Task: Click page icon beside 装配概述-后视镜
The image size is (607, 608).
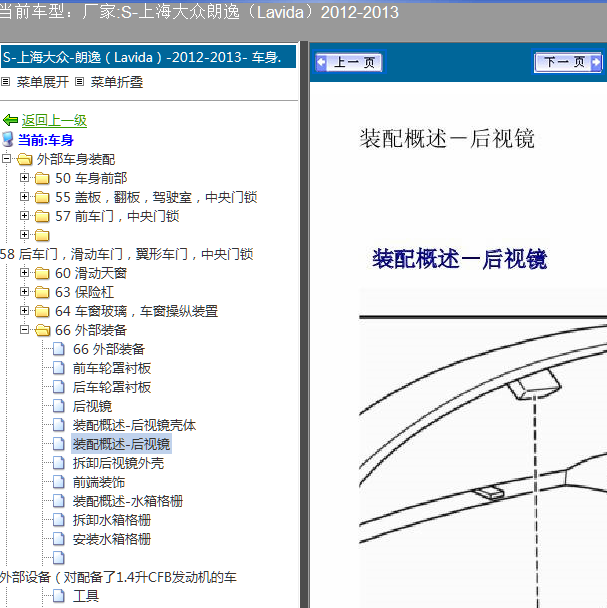Action: click(x=59, y=444)
